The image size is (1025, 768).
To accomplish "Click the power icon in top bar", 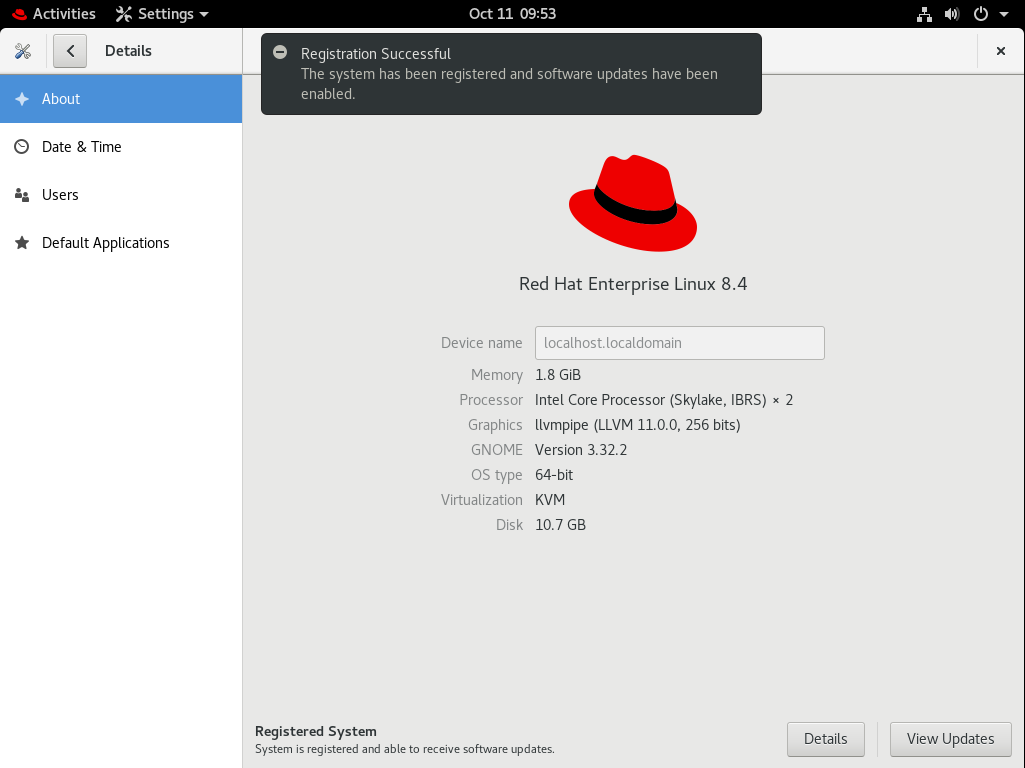I will [981, 14].
